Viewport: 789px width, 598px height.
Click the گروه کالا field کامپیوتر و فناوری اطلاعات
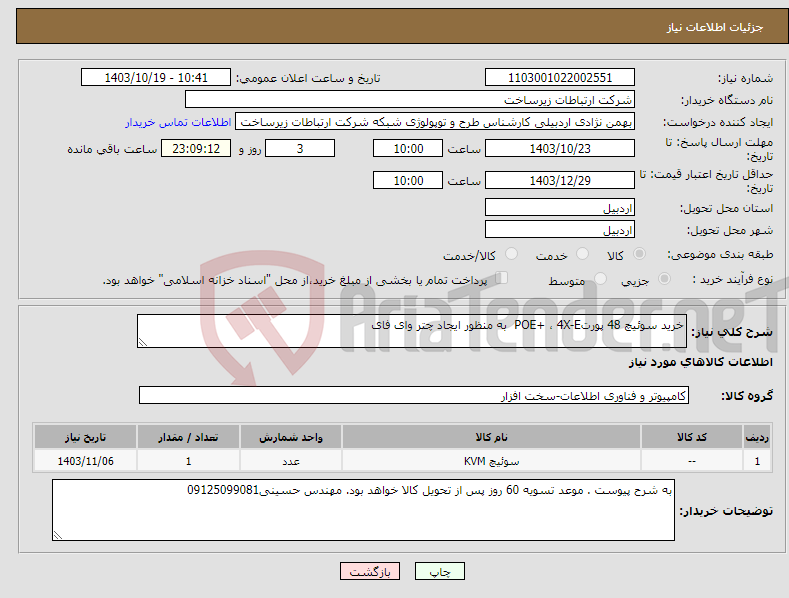pyautogui.click(x=414, y=396)
